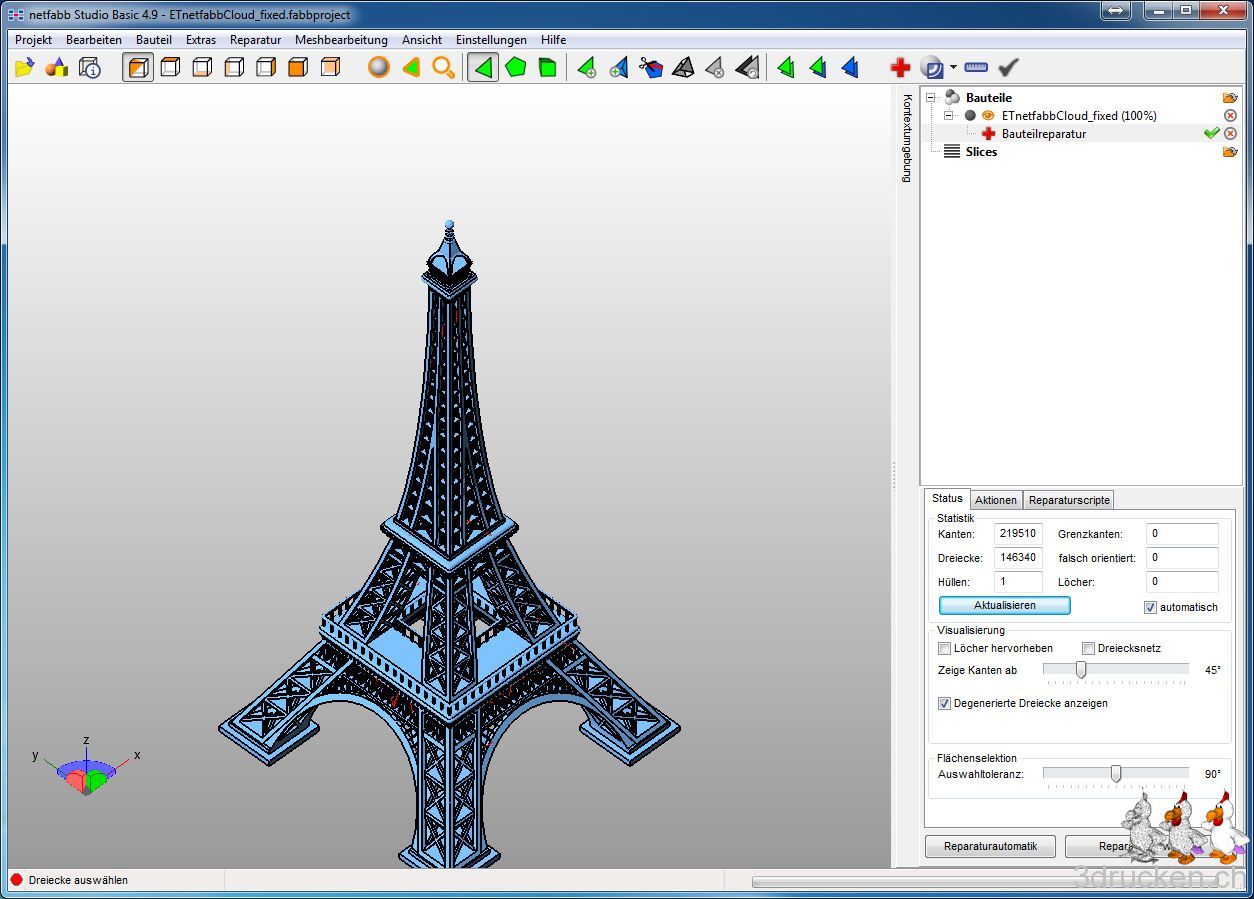The width and height of the screenshot is (1254, 899).
Task: Click the open project folder icon
Action: [x=25, y=67]
